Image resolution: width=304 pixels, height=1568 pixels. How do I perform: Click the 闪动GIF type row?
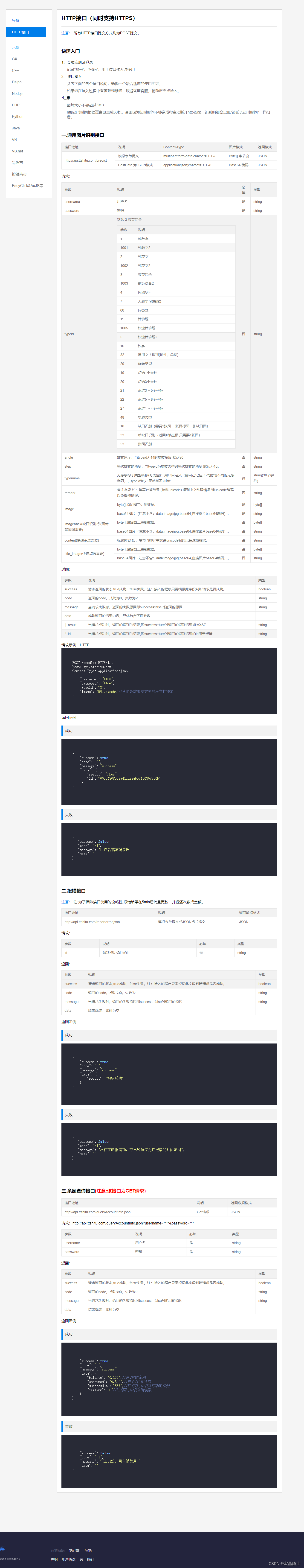click(x=176, y=292)
